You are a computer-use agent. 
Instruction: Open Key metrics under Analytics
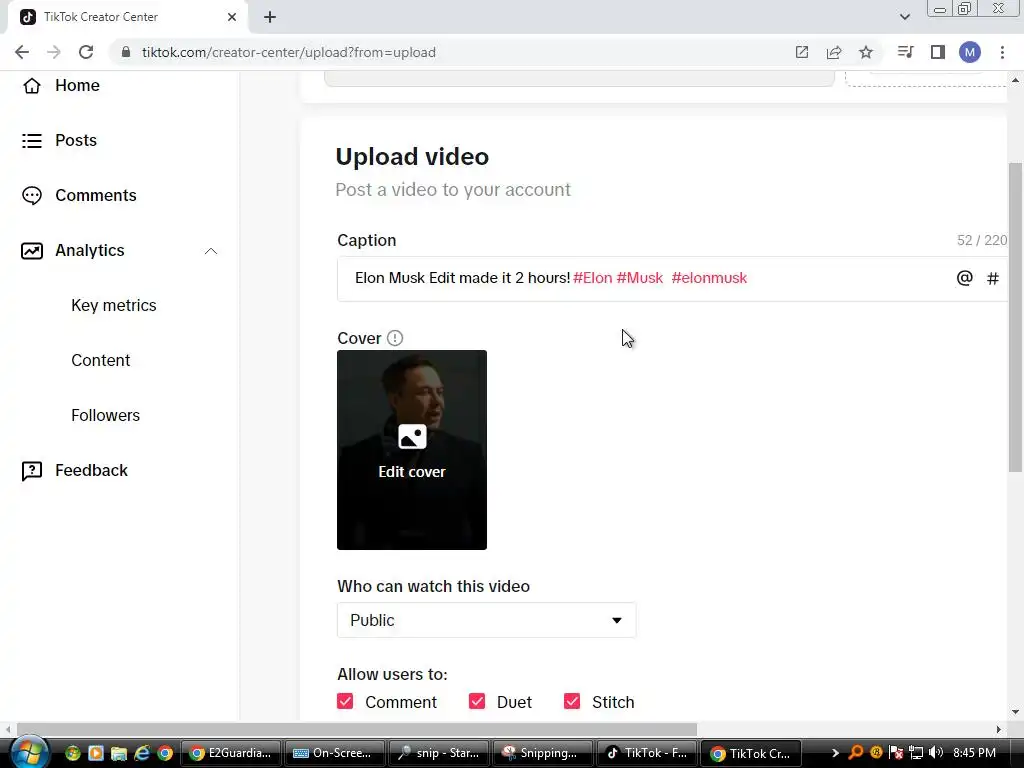(x=114, y=306)
